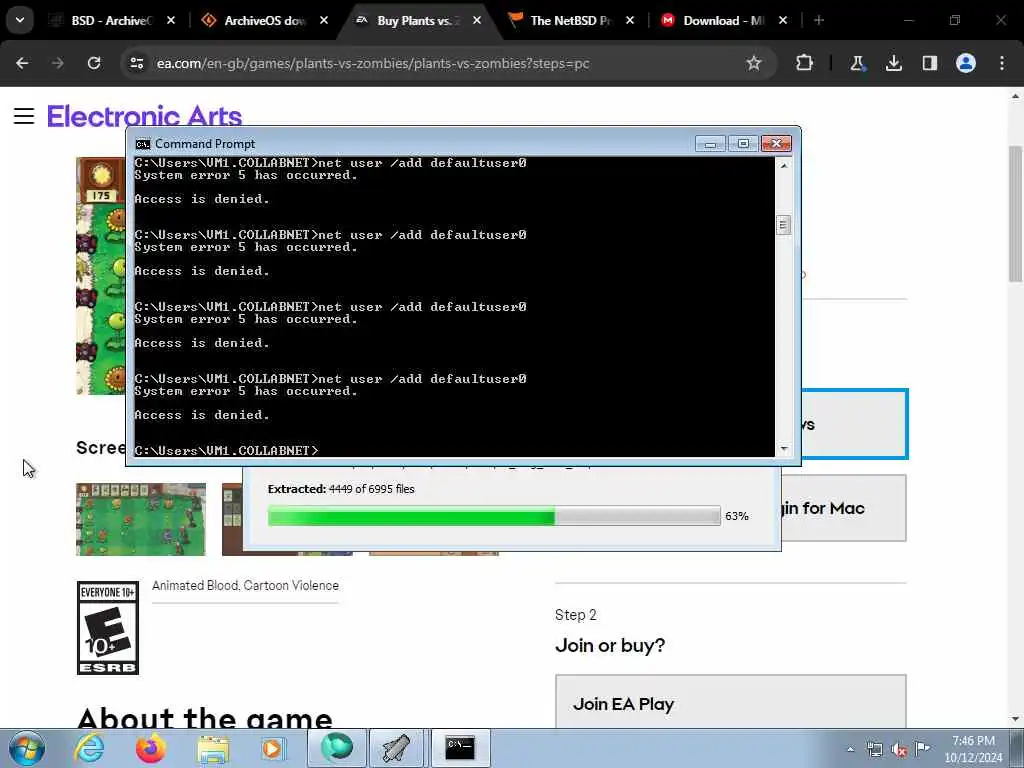Image resolution: width=1024 pixels, height=768 pixels.
Task: Close the ArchiveOS download tab
Action: 324,21
